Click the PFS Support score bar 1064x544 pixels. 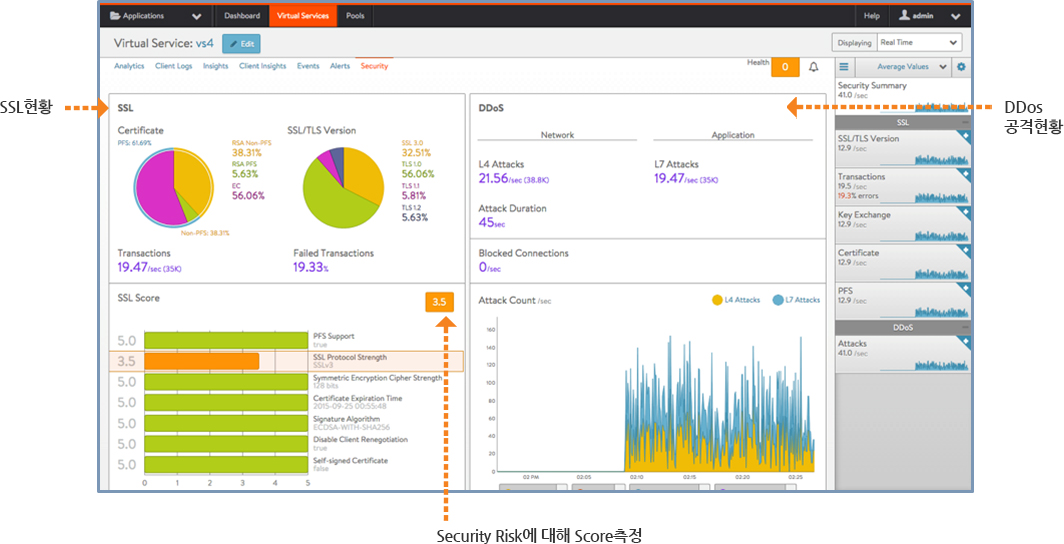tap(226, 340)
